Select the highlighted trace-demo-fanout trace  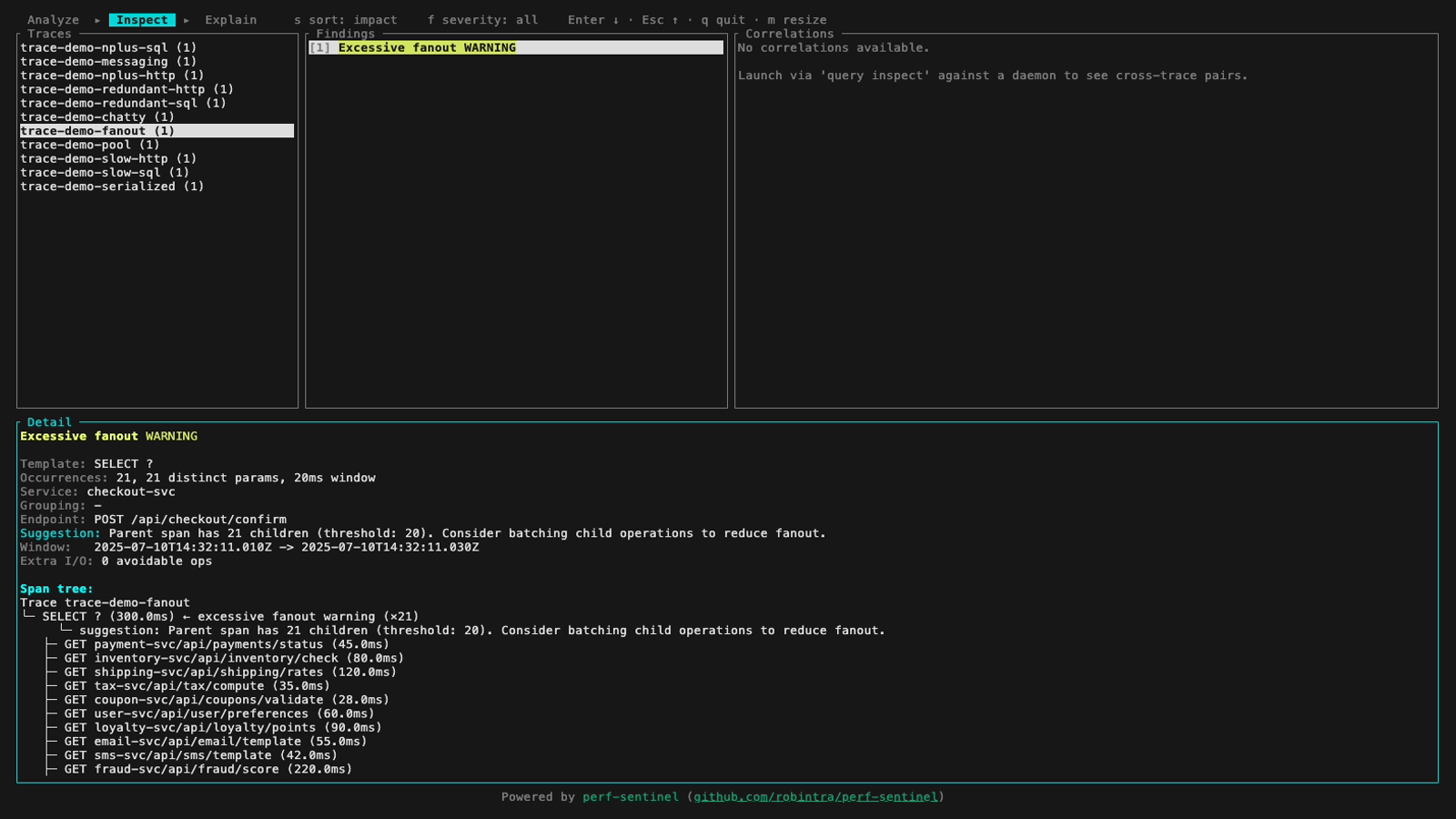157,131
